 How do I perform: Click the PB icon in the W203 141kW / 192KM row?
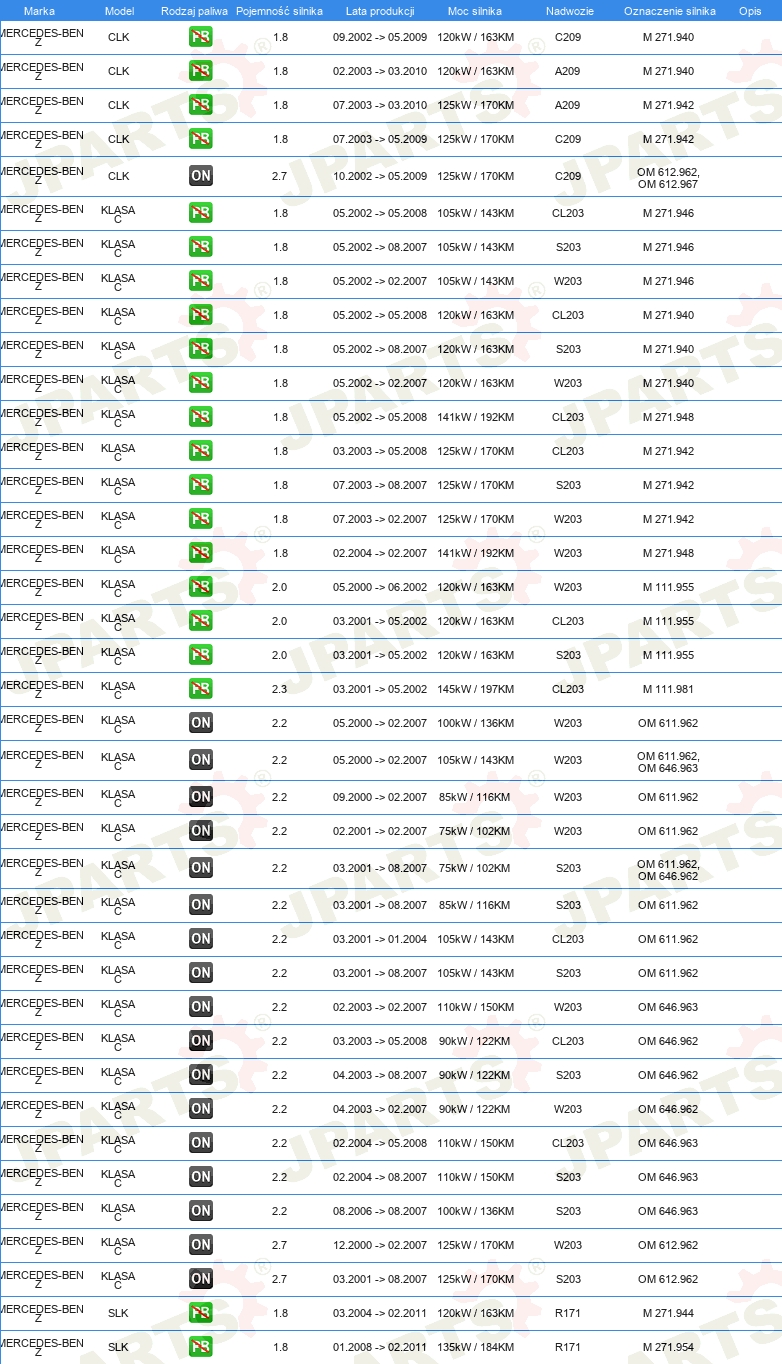pyautogui.click(x=200, y=552)
